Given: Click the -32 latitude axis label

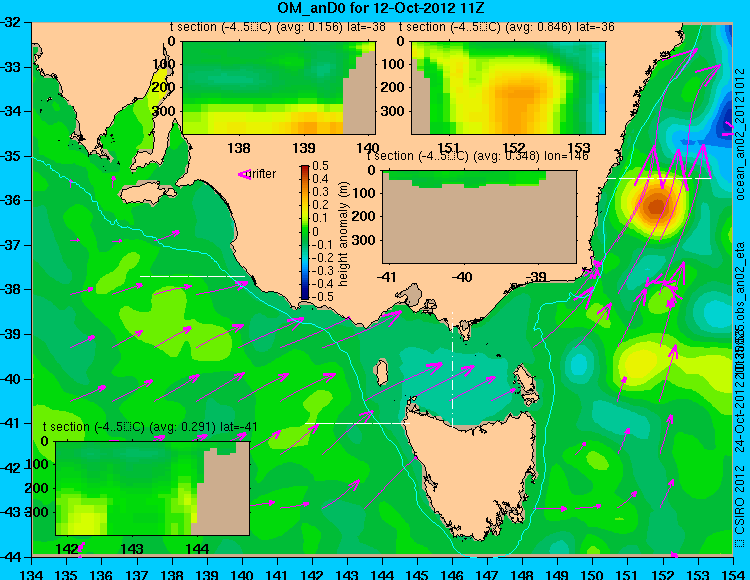Looking at the screenshot, I should (x=12, y=22).
